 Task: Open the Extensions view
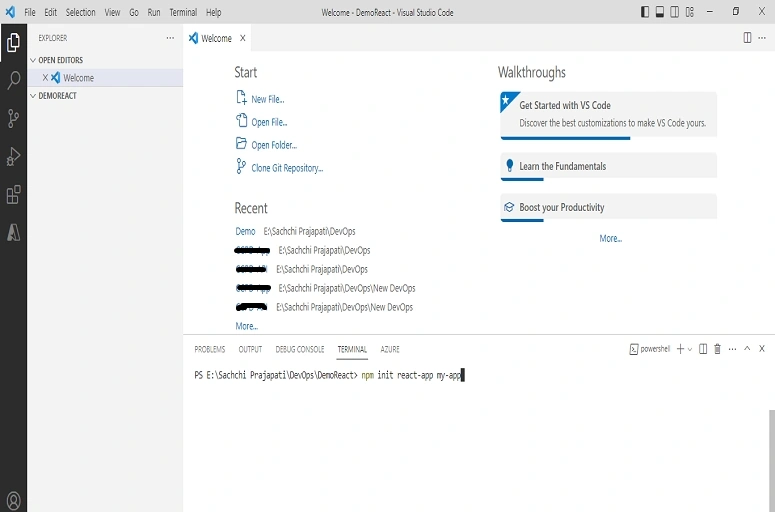13,195
